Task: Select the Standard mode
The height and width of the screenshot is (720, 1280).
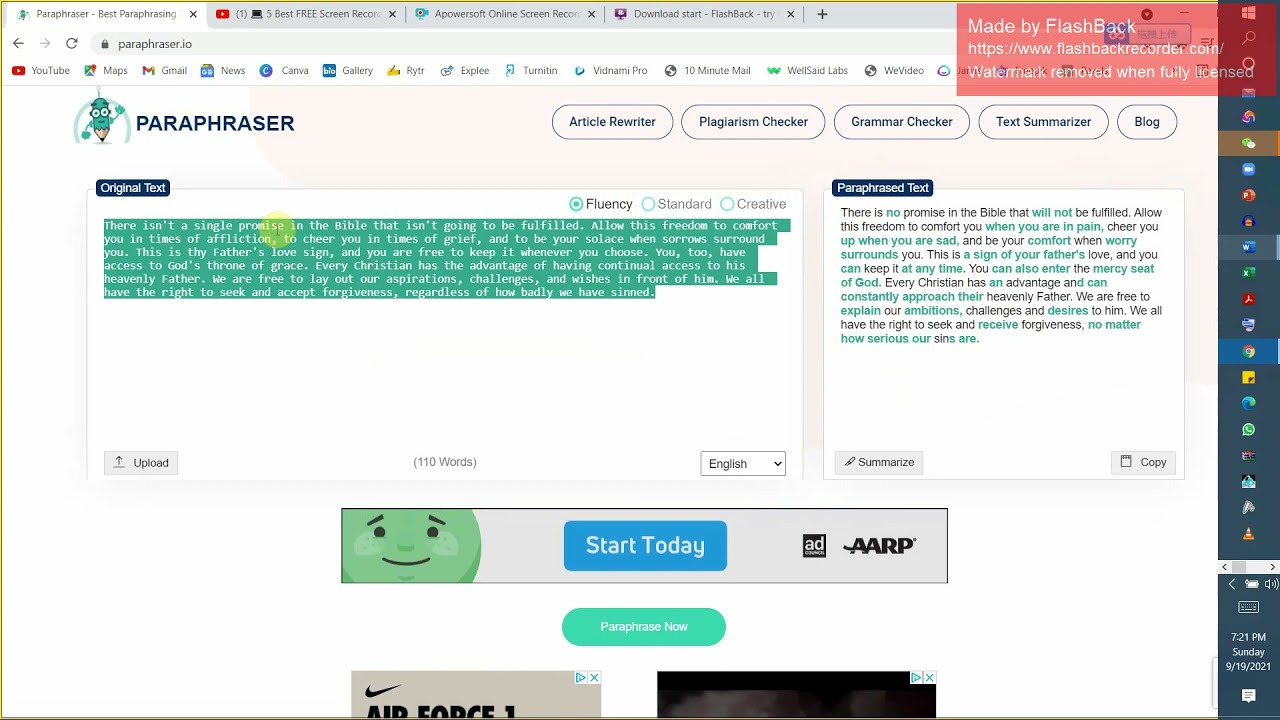Action: 677,204
